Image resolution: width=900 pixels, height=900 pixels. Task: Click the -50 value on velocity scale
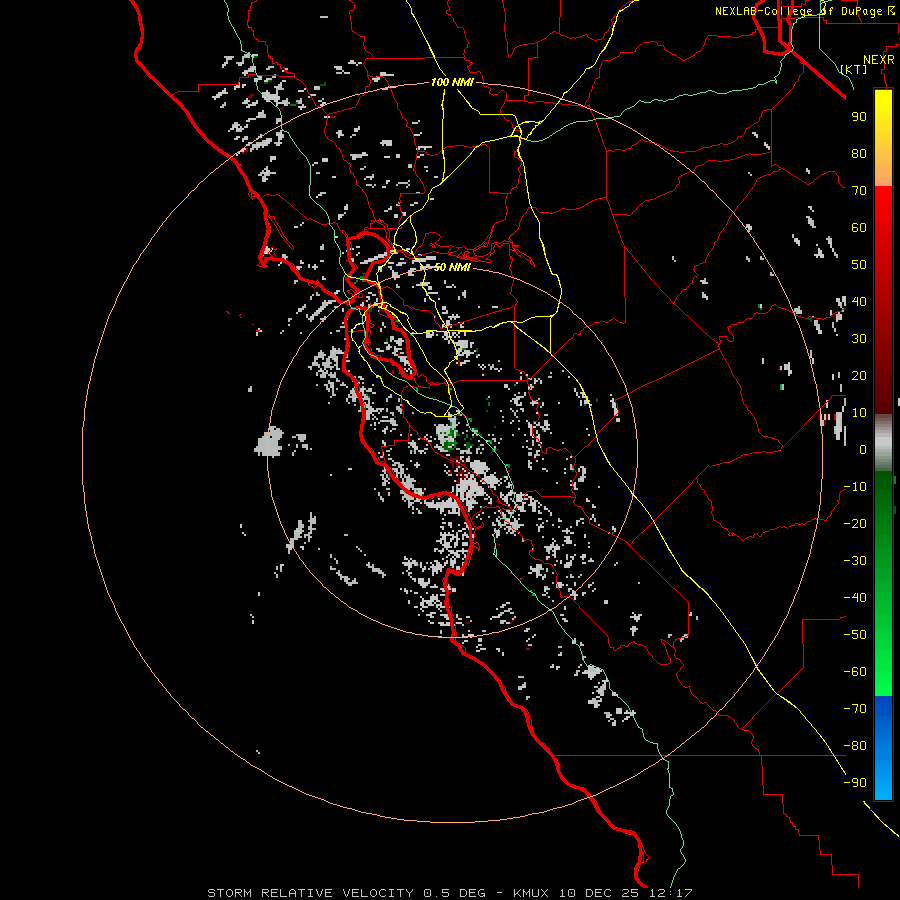pyautogui.click(x=855, y=635)
